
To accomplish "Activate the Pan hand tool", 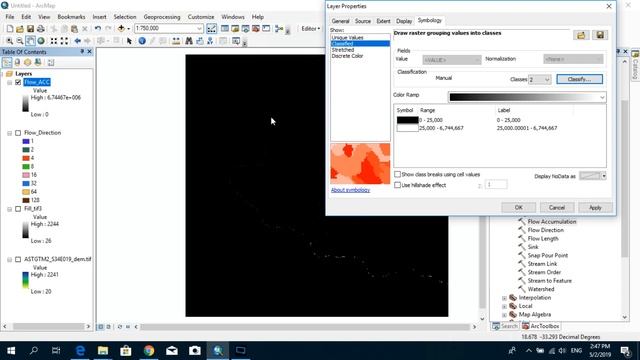I will coord(31,41).
